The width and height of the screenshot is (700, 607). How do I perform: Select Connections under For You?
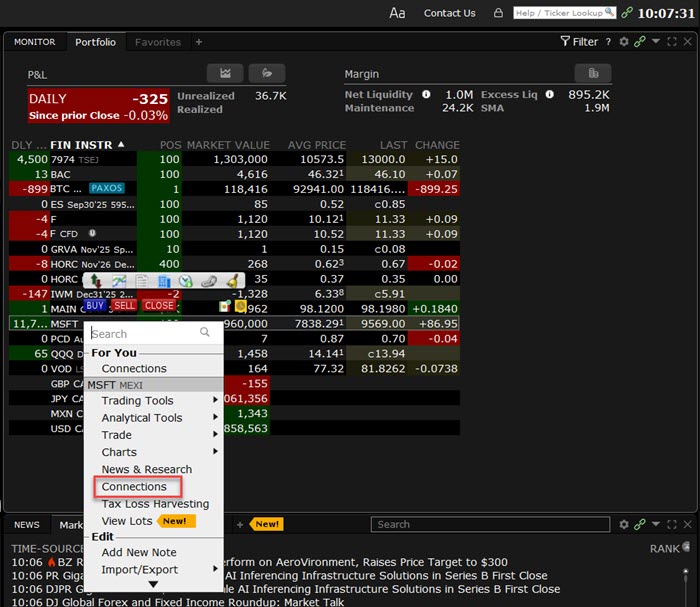[134, 368]
